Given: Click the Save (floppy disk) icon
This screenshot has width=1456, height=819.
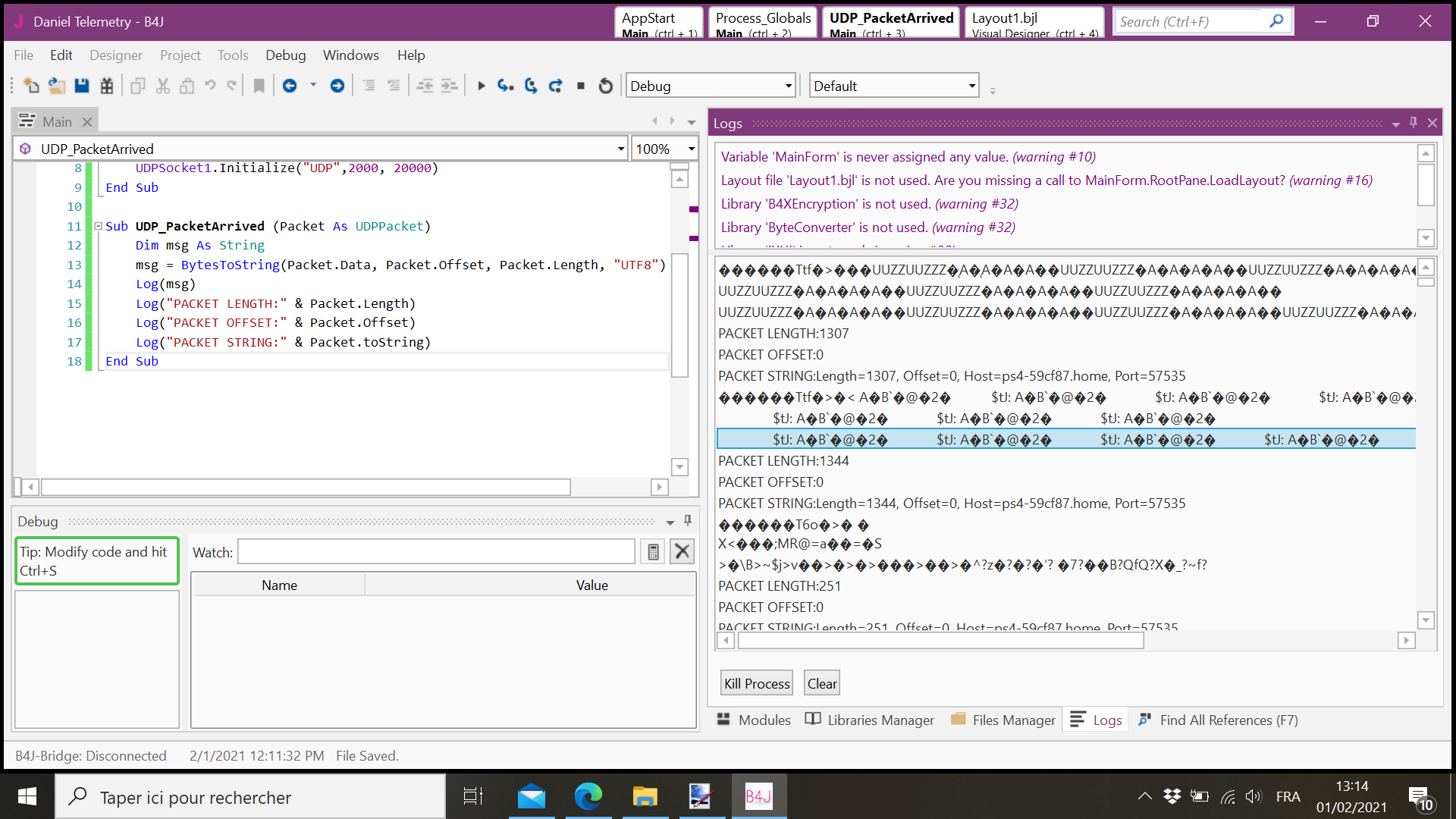Looking at the screenshot, I should [82, 86].
